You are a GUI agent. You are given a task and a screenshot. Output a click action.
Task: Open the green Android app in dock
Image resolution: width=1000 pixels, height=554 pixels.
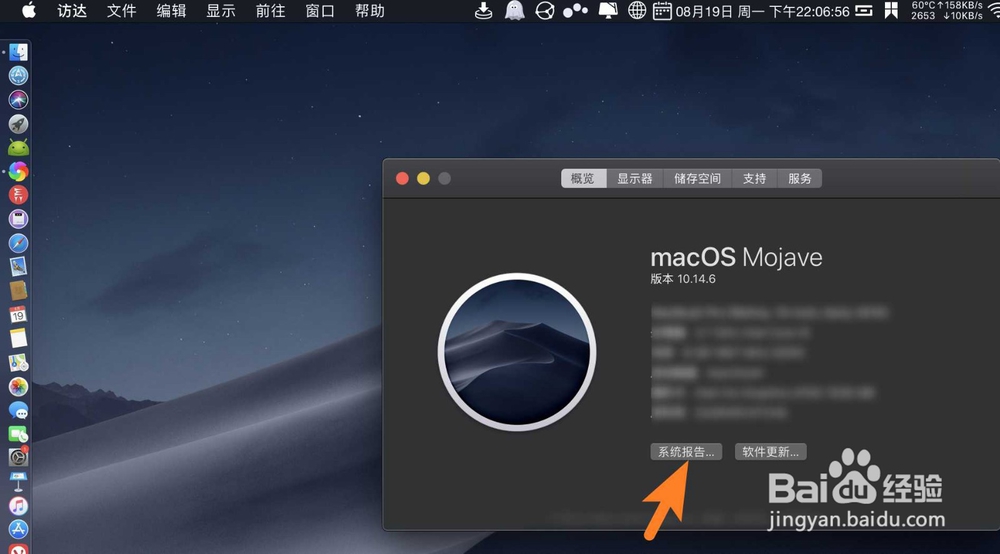18,148
